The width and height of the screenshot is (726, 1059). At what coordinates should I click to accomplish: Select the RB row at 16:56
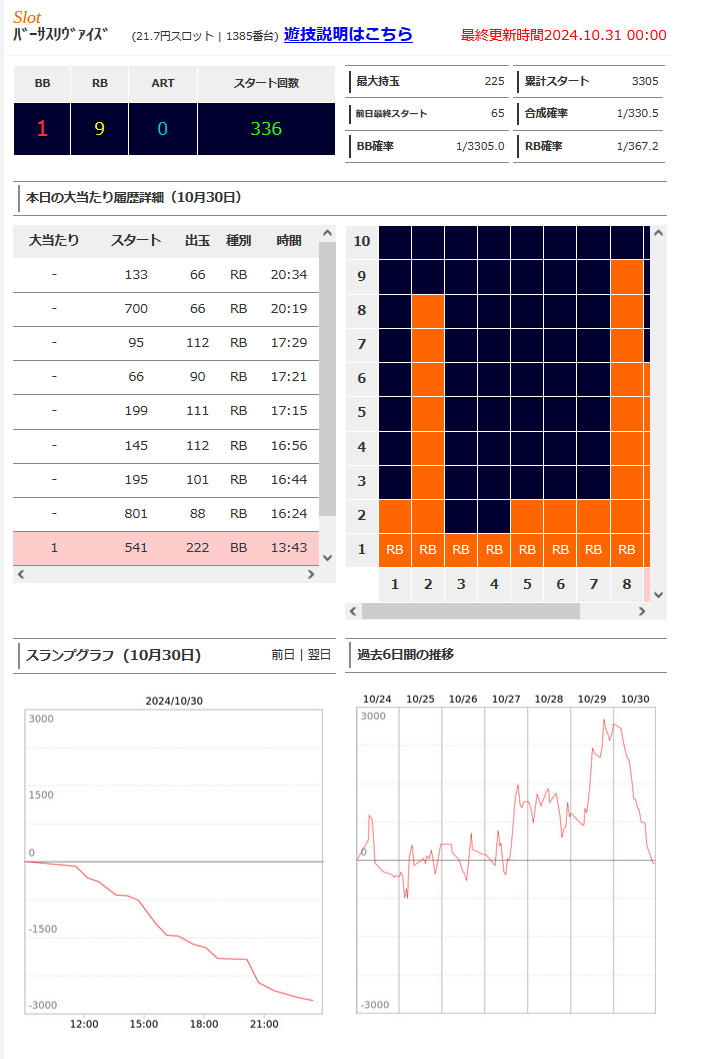coord(166,446)
